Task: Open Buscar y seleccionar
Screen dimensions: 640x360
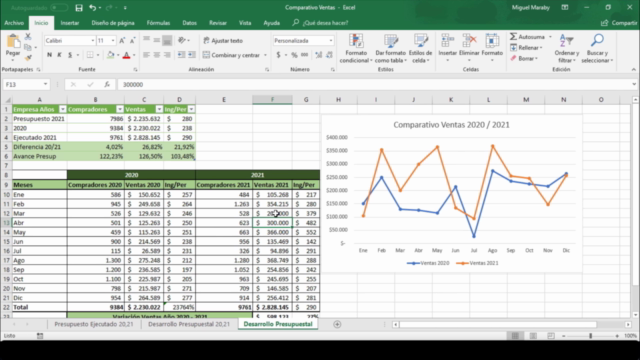Action: [x=597, y=48]
